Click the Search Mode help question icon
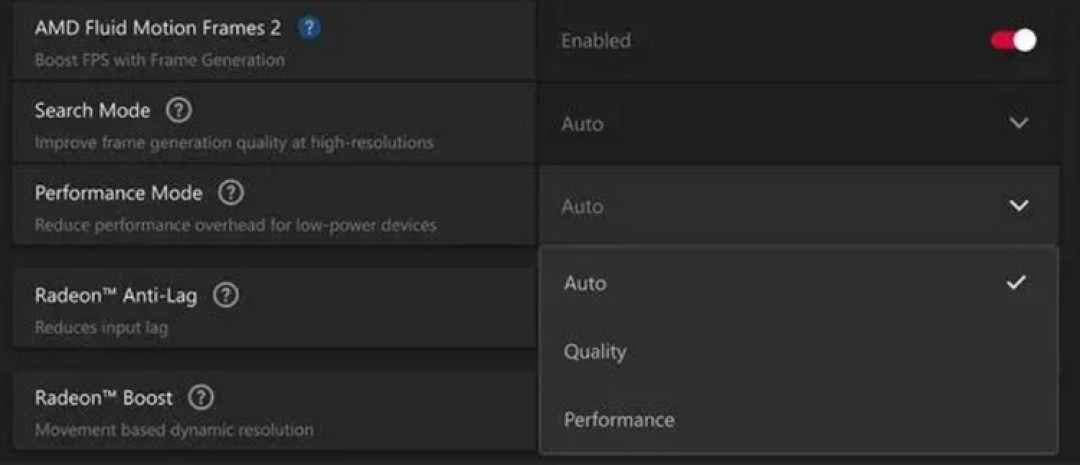The height and width of the screenshot is (465, 1080). (179, 110)
